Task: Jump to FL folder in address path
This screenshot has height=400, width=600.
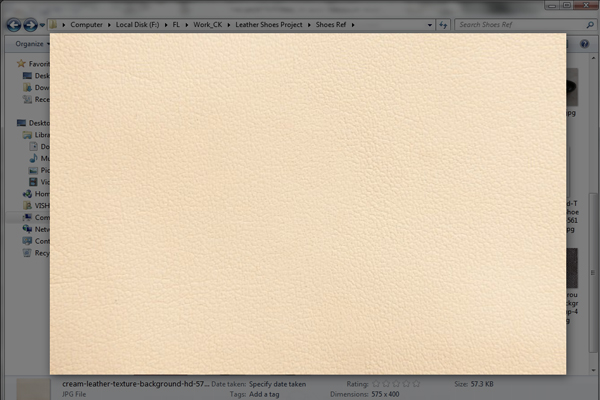Action: pyautogui.click(x=176, y=24)
